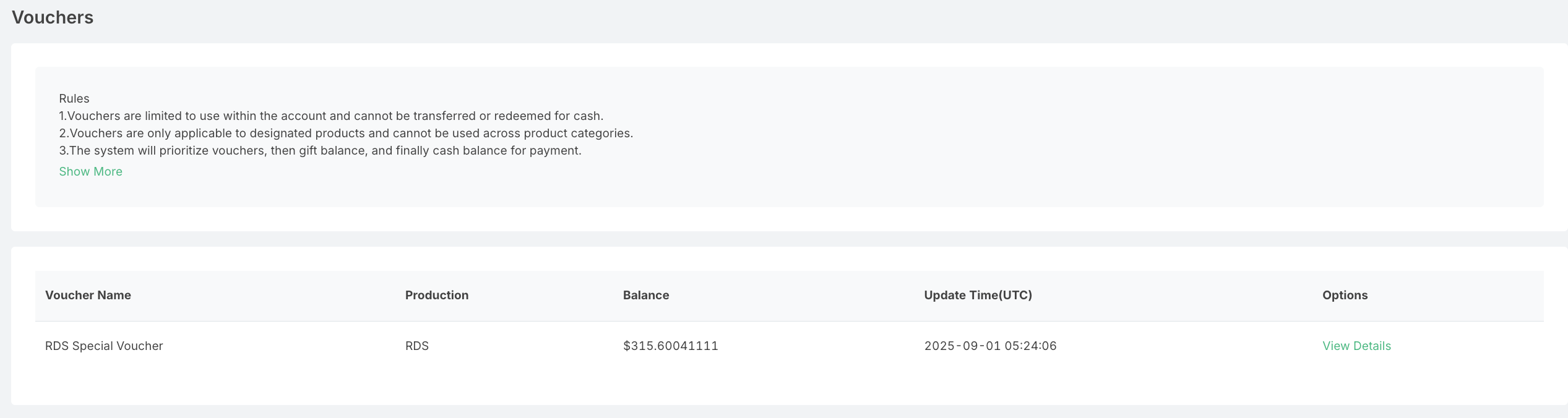The height and width of the screenshot is (418, 1568).
Task: Click the Production column header
Action: pos(436,295)
